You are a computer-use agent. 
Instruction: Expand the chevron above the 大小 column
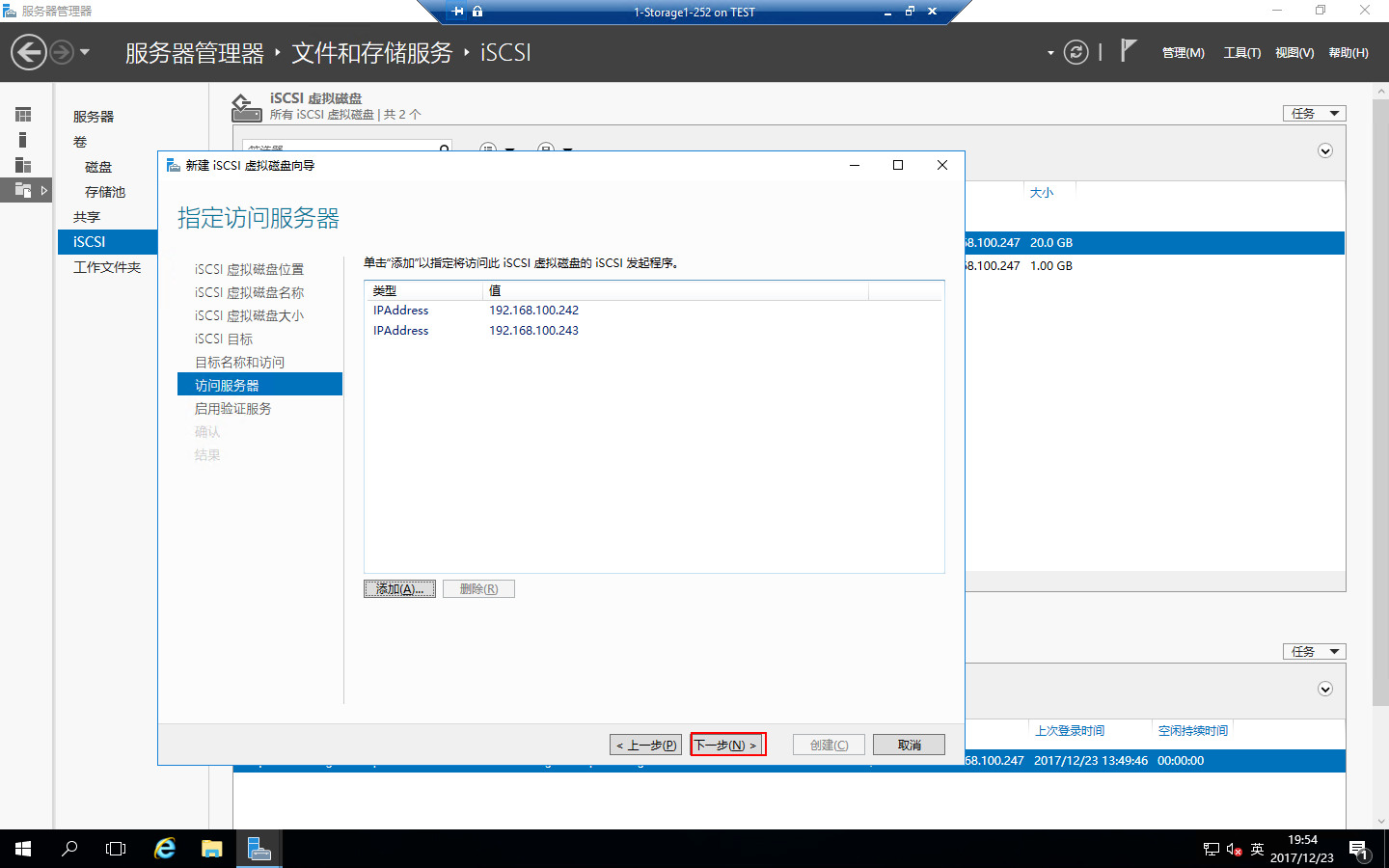(1325, 150)
